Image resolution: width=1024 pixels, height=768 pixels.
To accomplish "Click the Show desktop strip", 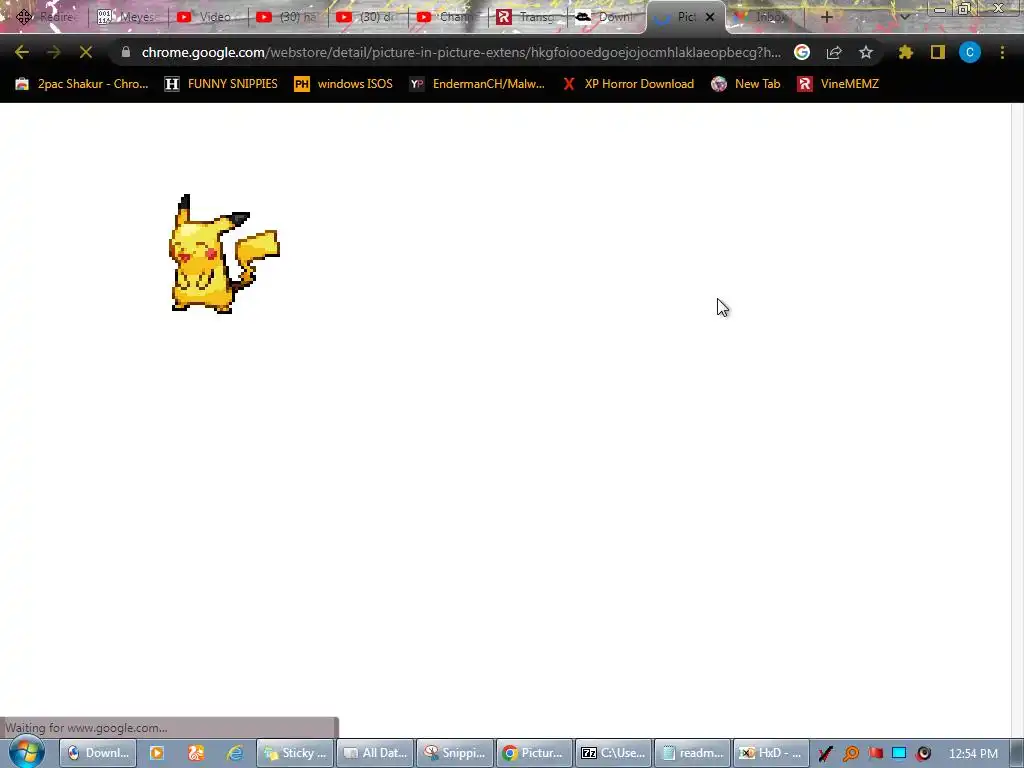I will click(1017, 754).
